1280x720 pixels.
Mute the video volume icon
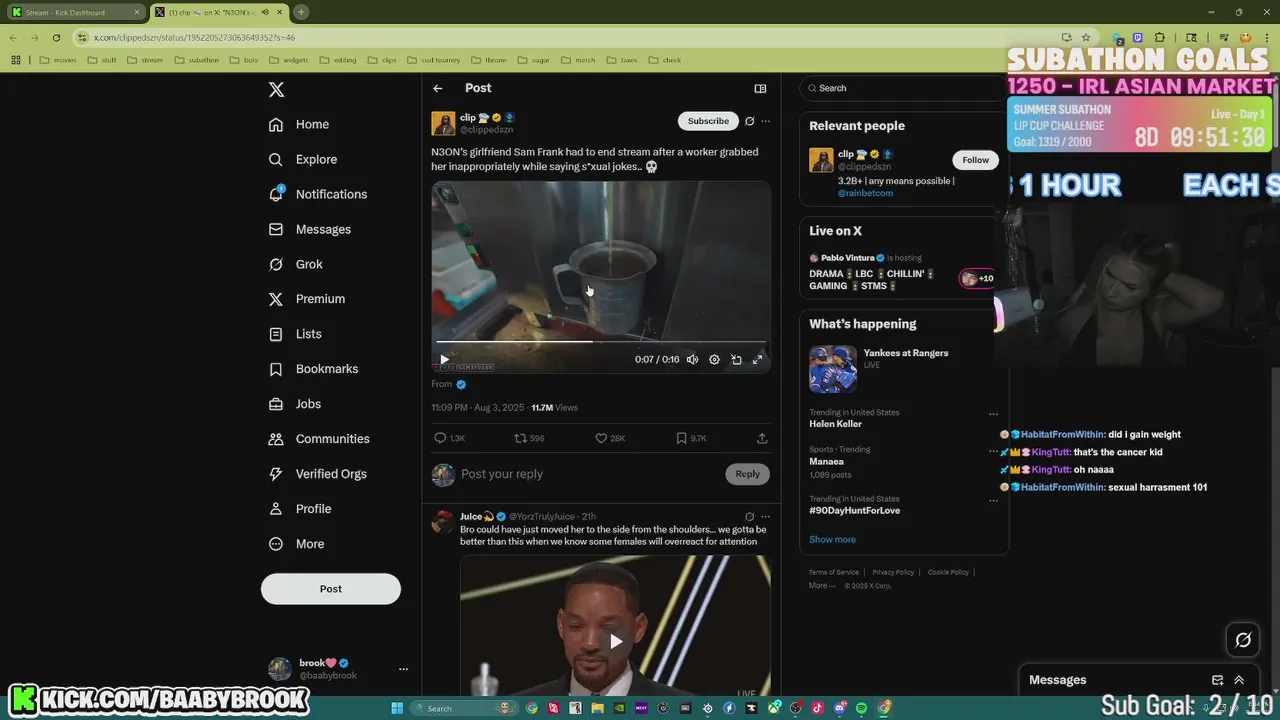click(x=692, y=359)
